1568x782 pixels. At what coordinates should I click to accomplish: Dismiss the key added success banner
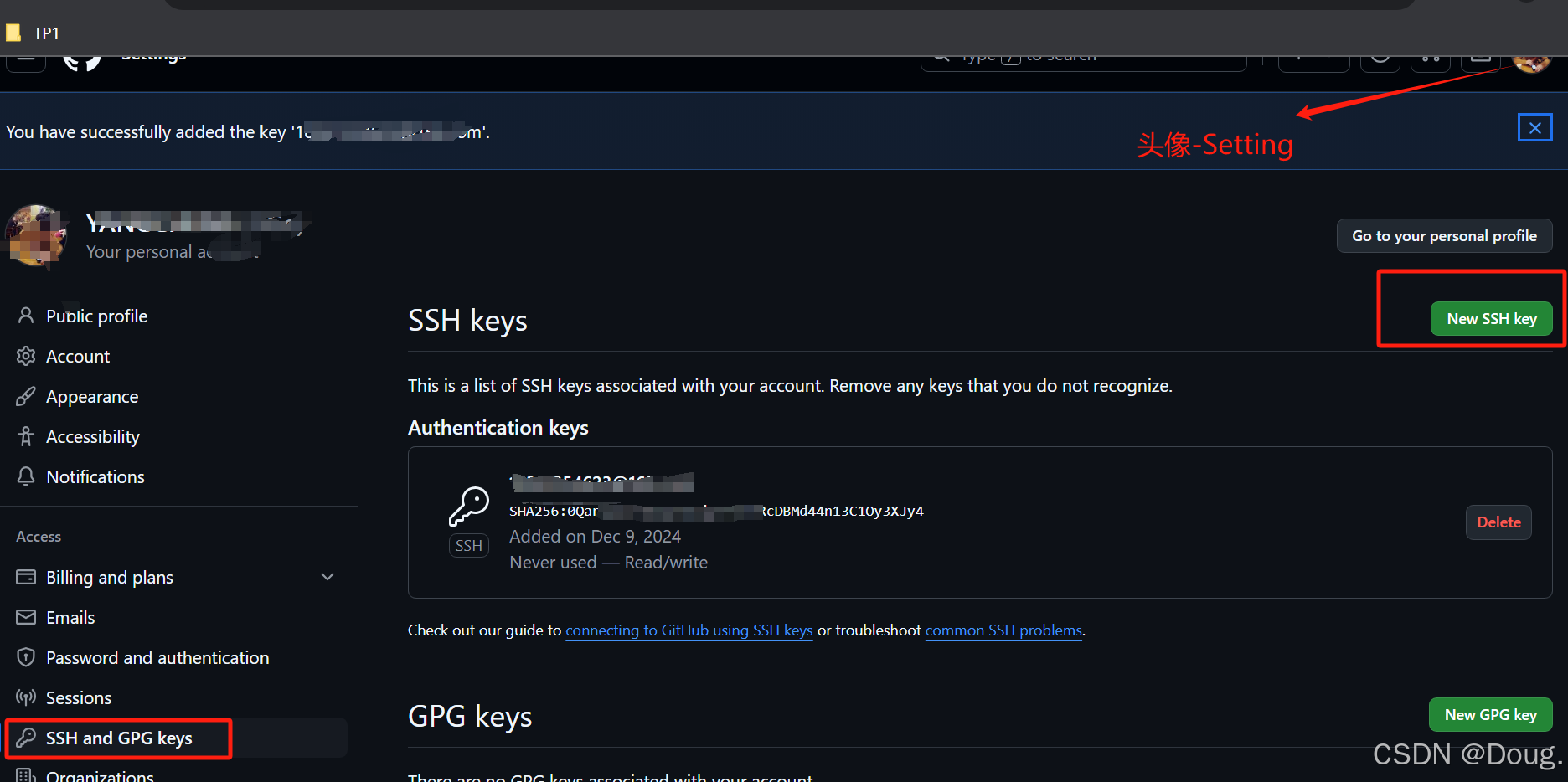click(1534, 127)
